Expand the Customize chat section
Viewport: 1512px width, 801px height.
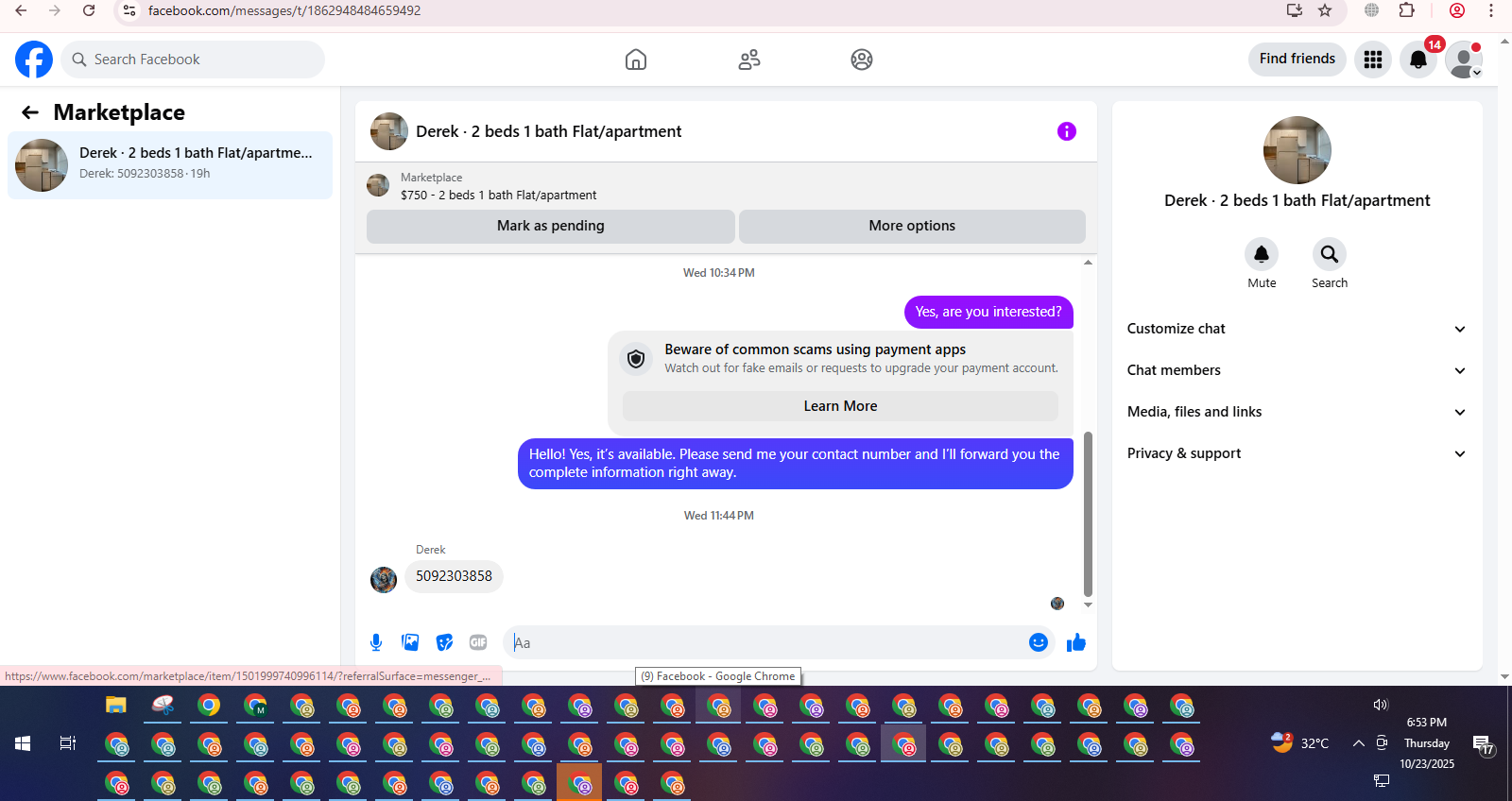(1297, 329)
